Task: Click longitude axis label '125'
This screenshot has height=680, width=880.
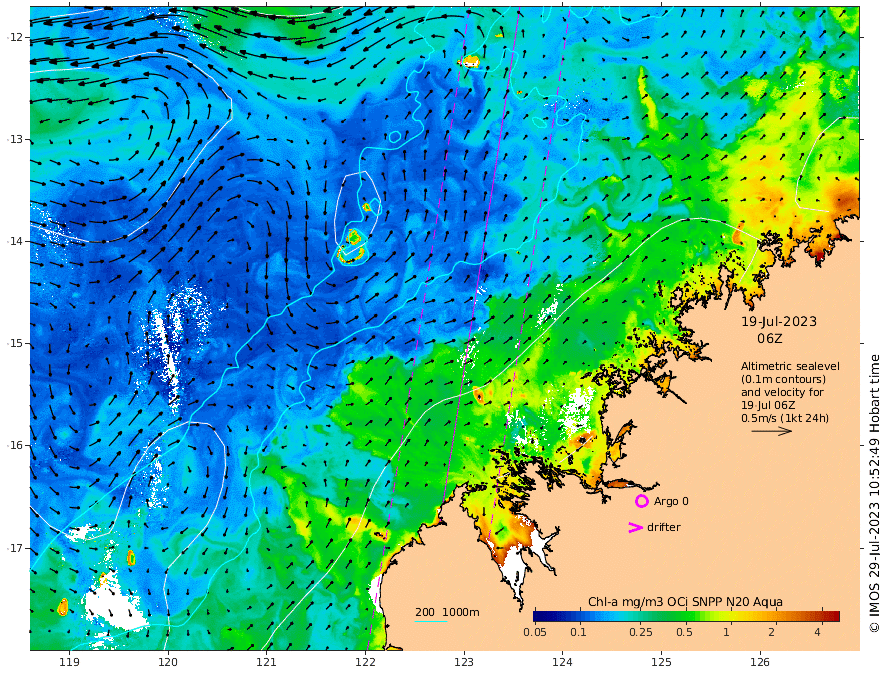Action: [x=661, y=663]
